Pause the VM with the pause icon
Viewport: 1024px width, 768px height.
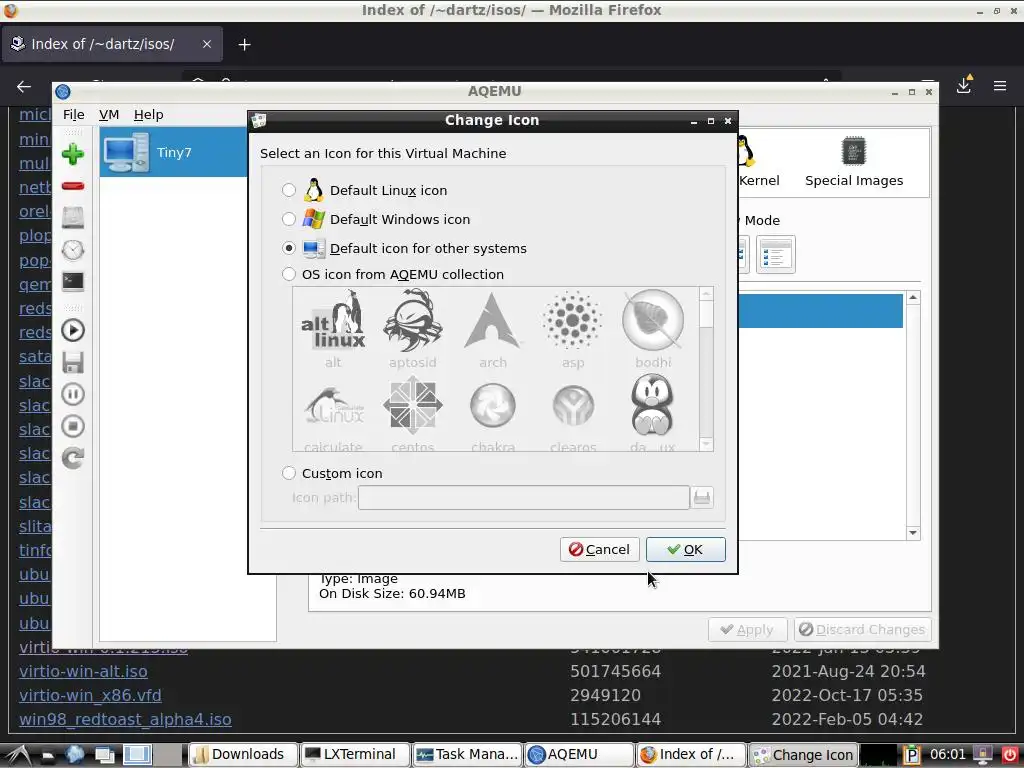click(x=72, y=394)
